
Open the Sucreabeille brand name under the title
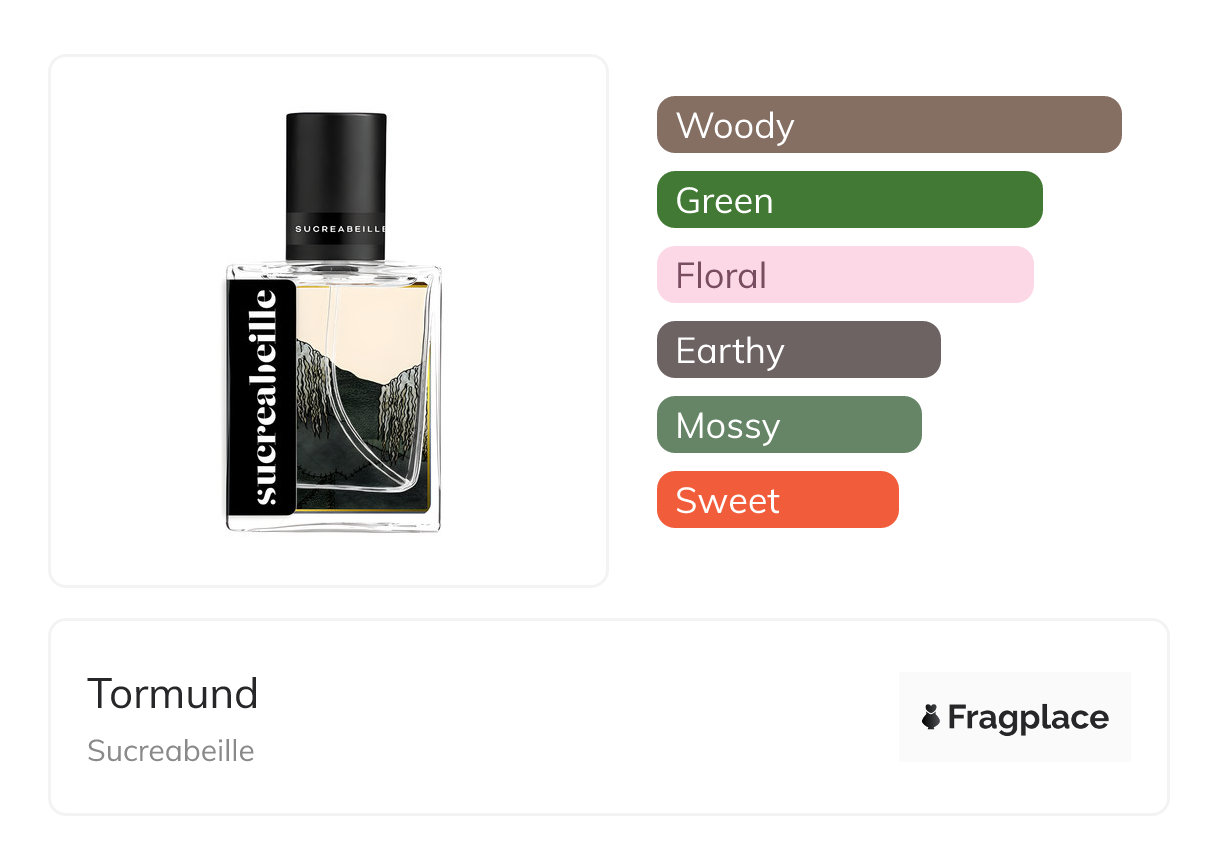coord(171,751)
